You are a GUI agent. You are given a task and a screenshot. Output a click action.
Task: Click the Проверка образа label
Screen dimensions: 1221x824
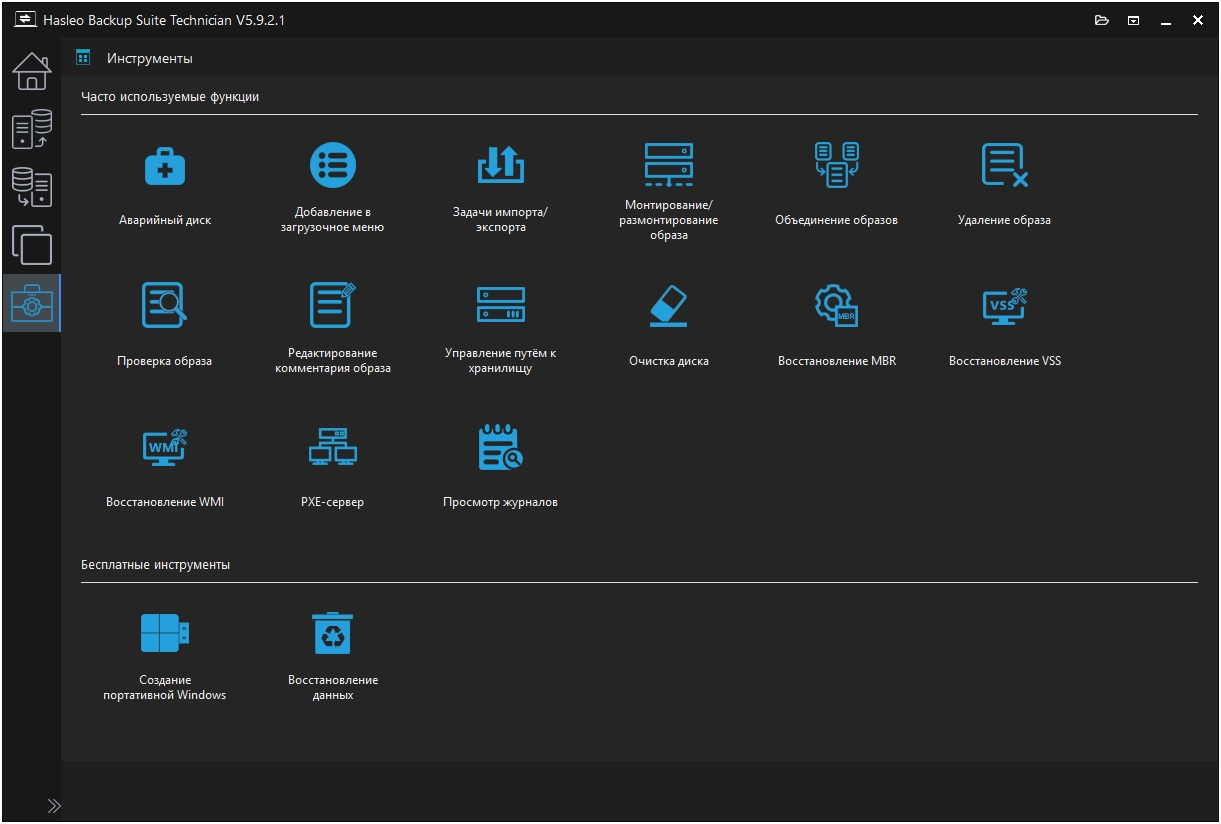165,361
